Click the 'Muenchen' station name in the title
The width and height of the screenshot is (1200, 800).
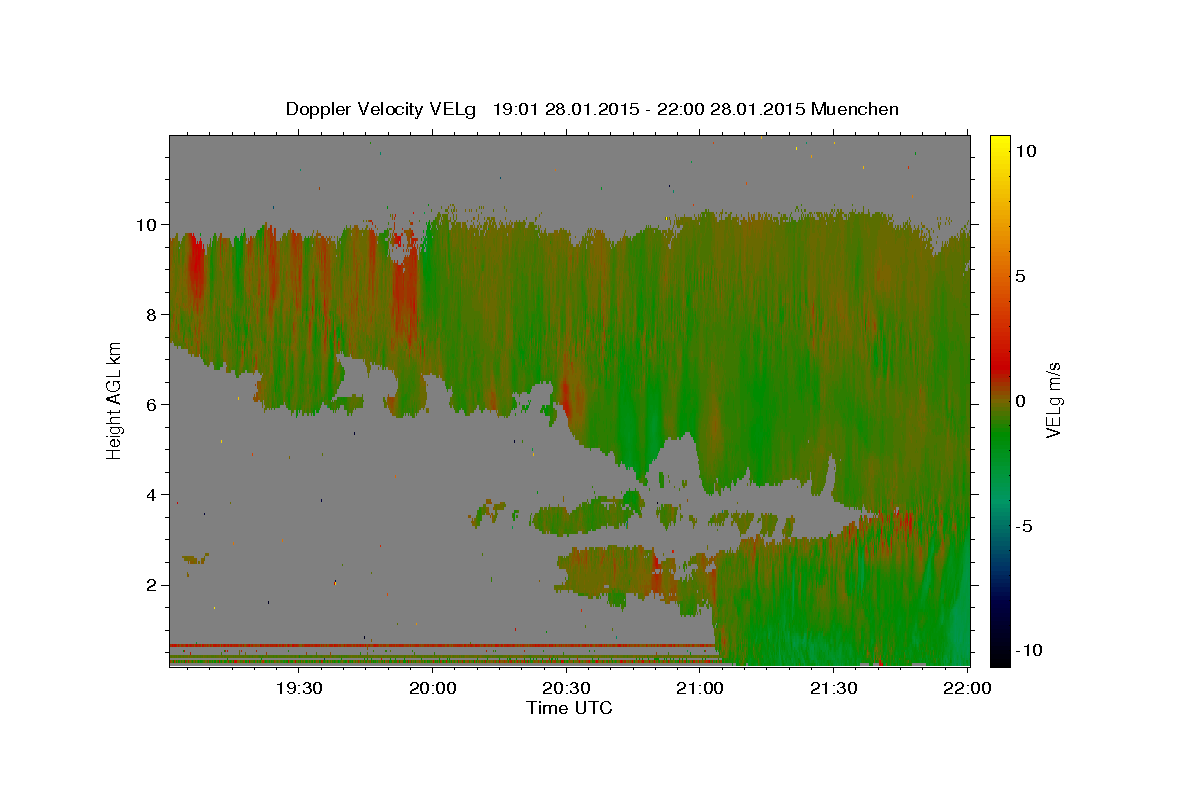(x=855, y=109)
